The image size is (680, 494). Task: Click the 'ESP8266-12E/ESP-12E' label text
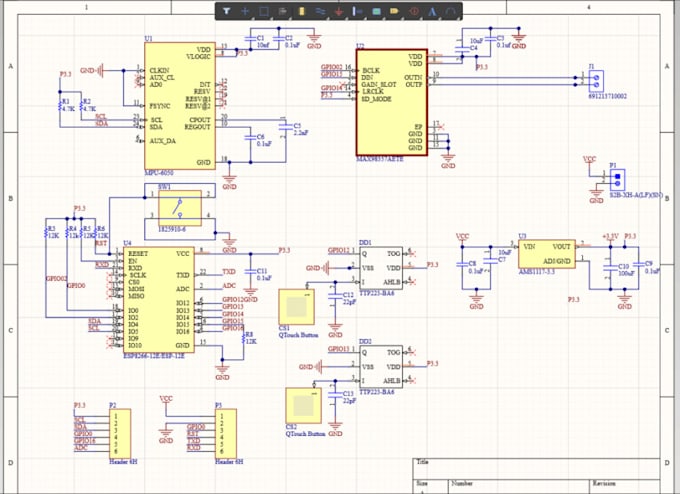click(x=154, y=356)
